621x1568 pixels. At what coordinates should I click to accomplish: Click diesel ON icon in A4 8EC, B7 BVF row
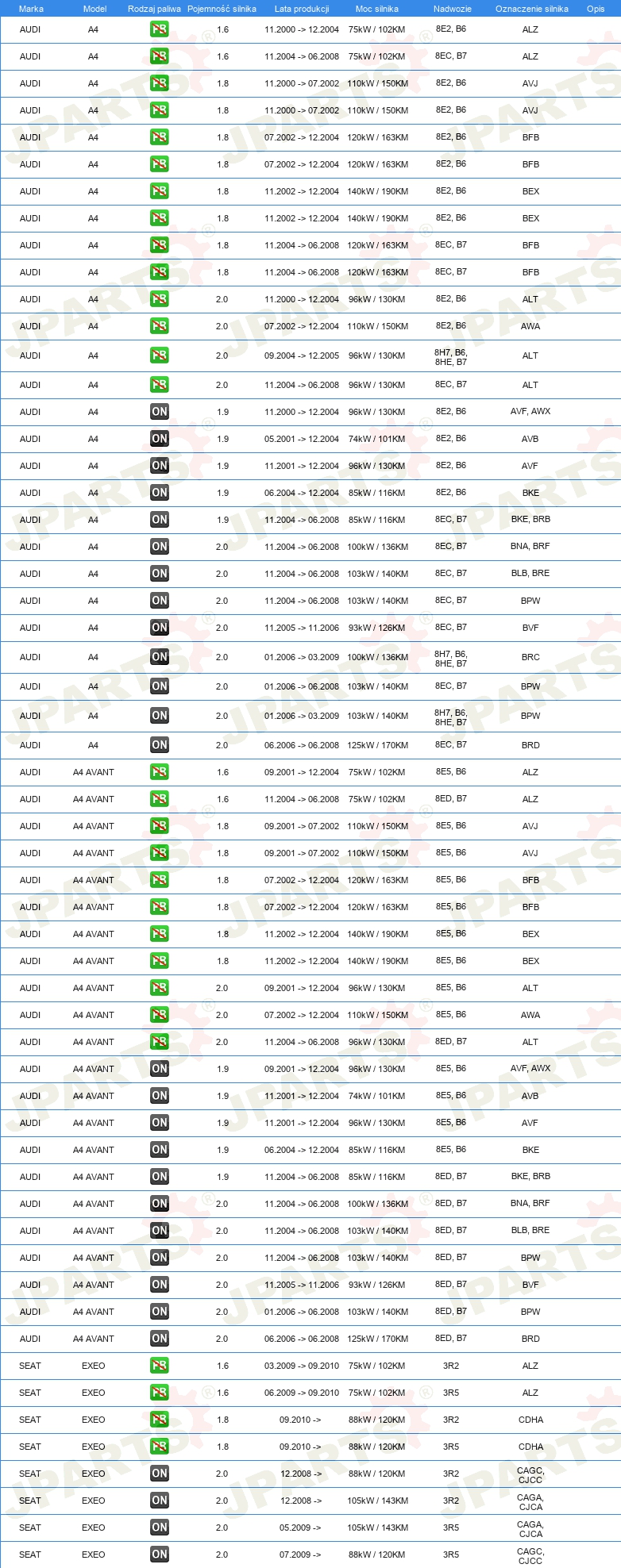click(x=160, y=628)
